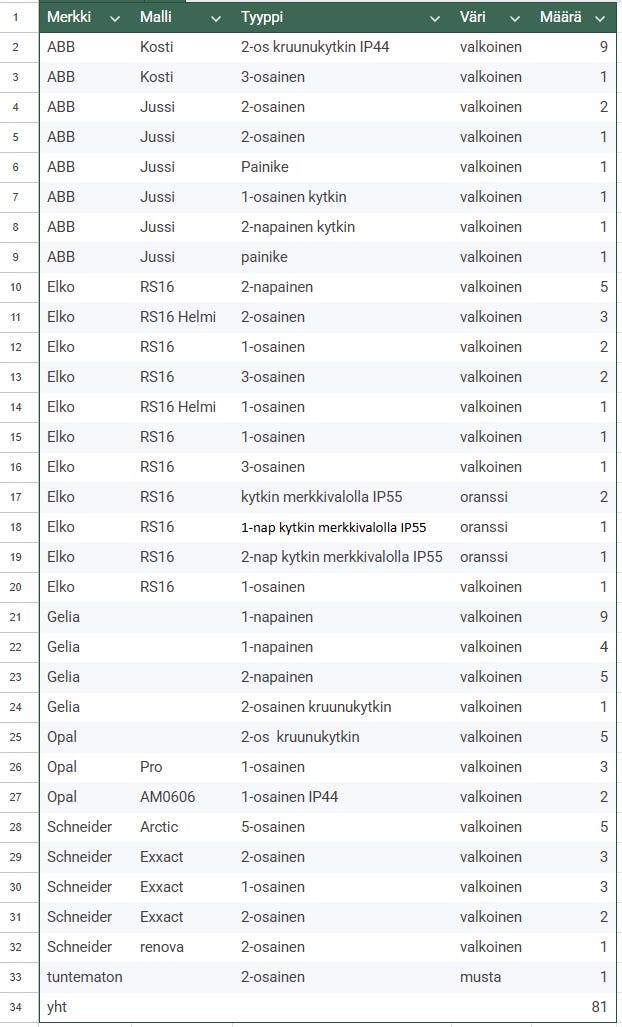Expand the Tyyppi column filter arrow
The image size is (622, 1027).
[x=434, y=18]
